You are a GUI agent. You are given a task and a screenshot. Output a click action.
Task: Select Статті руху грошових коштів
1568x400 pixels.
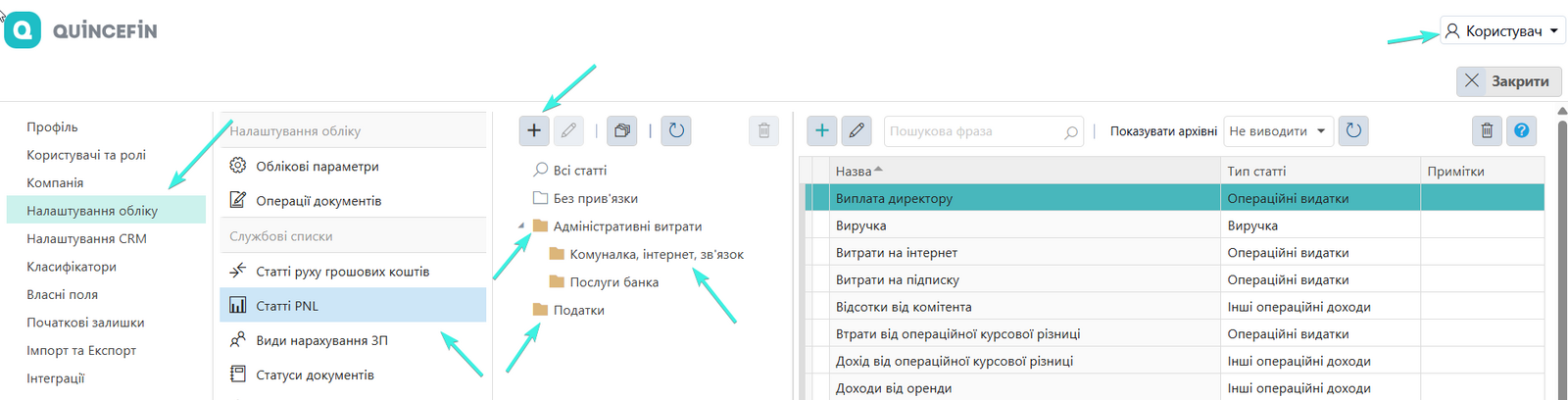click(x=342, y=272)
